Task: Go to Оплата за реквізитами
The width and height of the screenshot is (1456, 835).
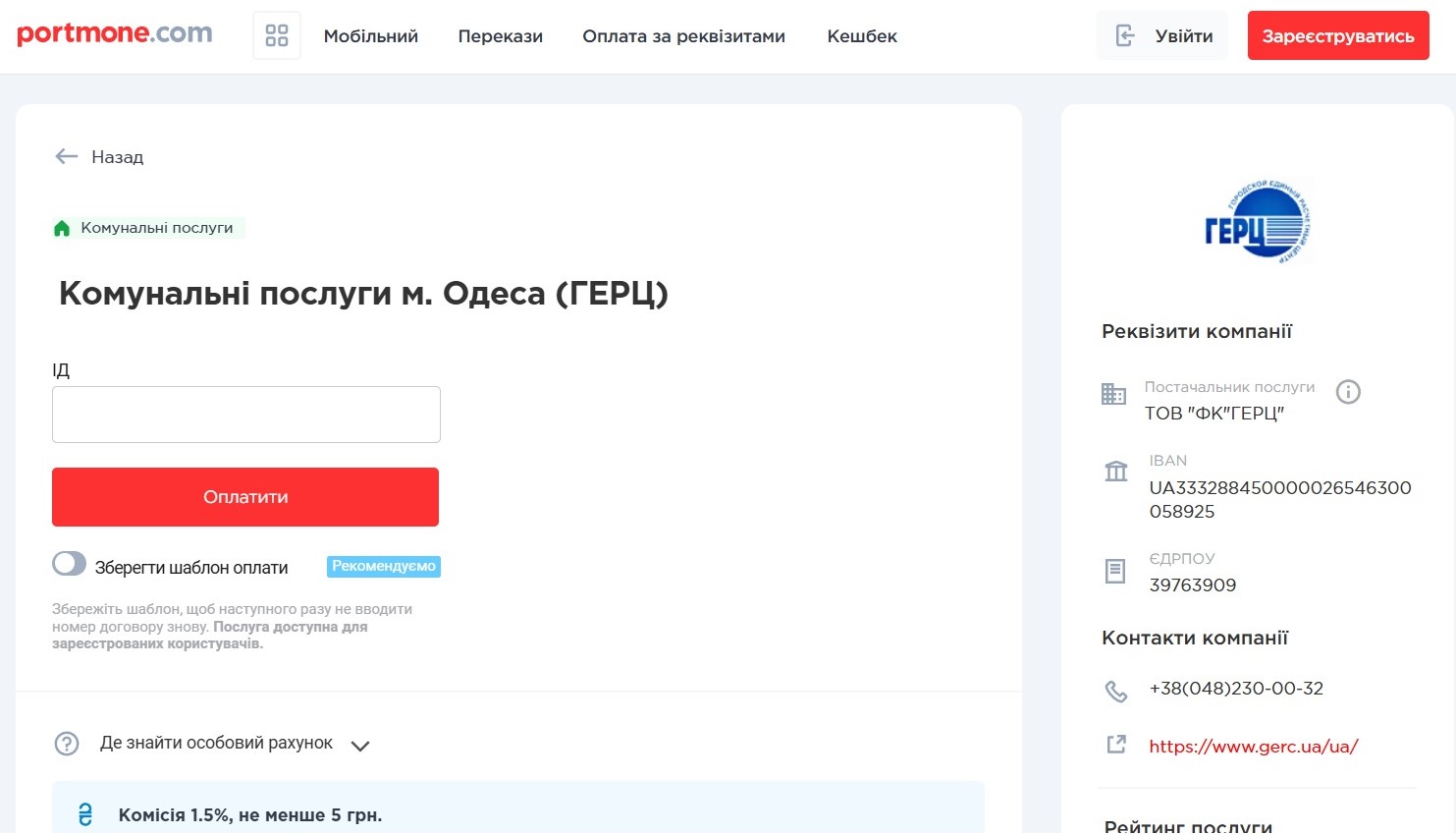Action: (684, 36)
